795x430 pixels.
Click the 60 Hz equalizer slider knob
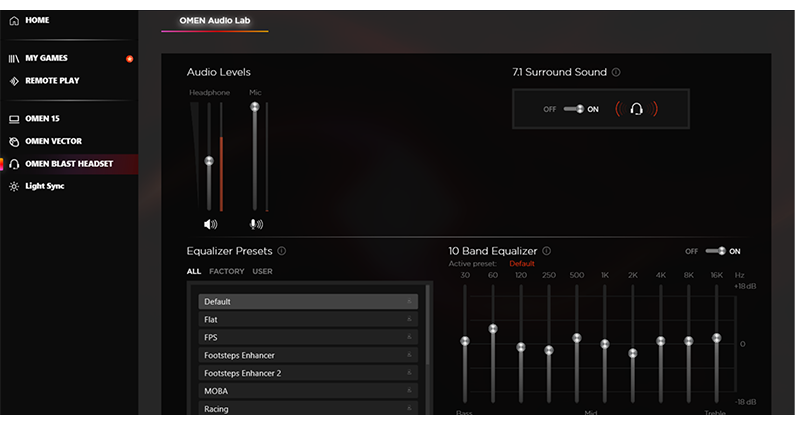pyautogui.click(x=493, y=329)
